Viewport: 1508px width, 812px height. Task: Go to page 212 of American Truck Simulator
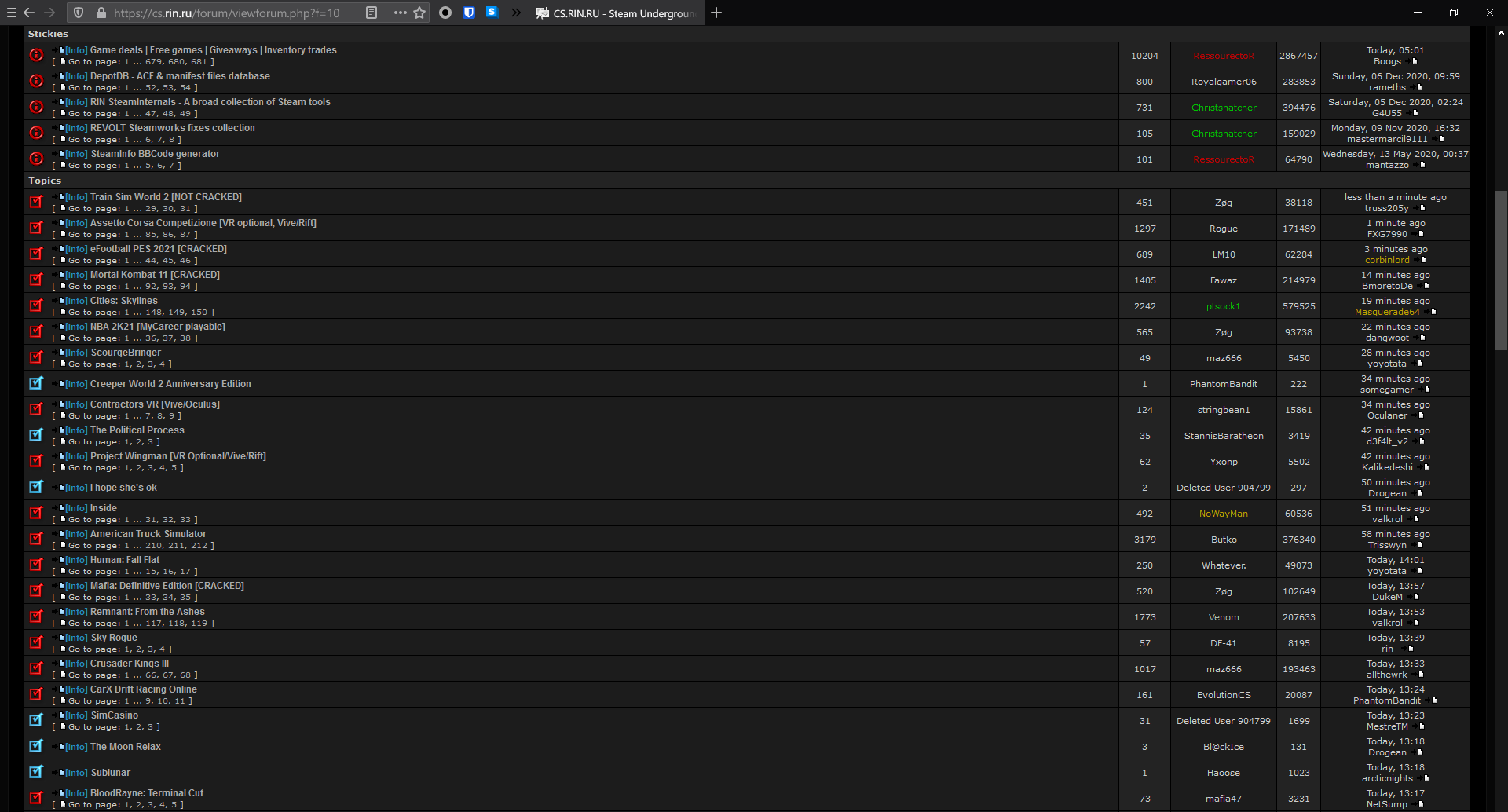[x=199, y=546]
